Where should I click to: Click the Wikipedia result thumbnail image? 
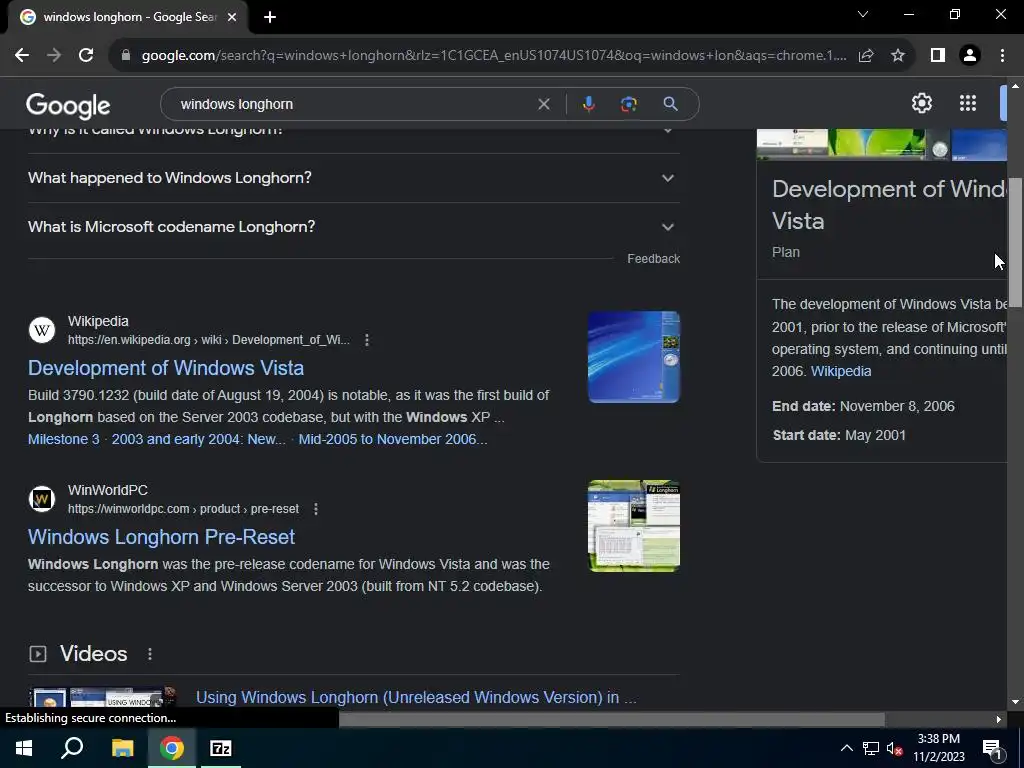[x=633, y=357]
